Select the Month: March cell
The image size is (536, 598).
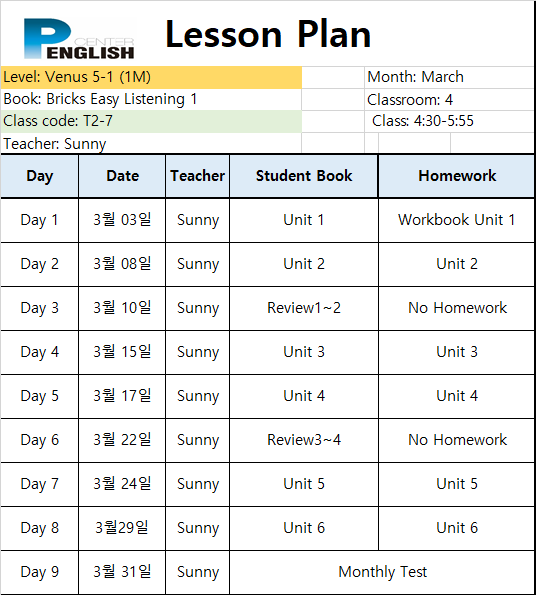pyautogui.click(x=449, y=77)
